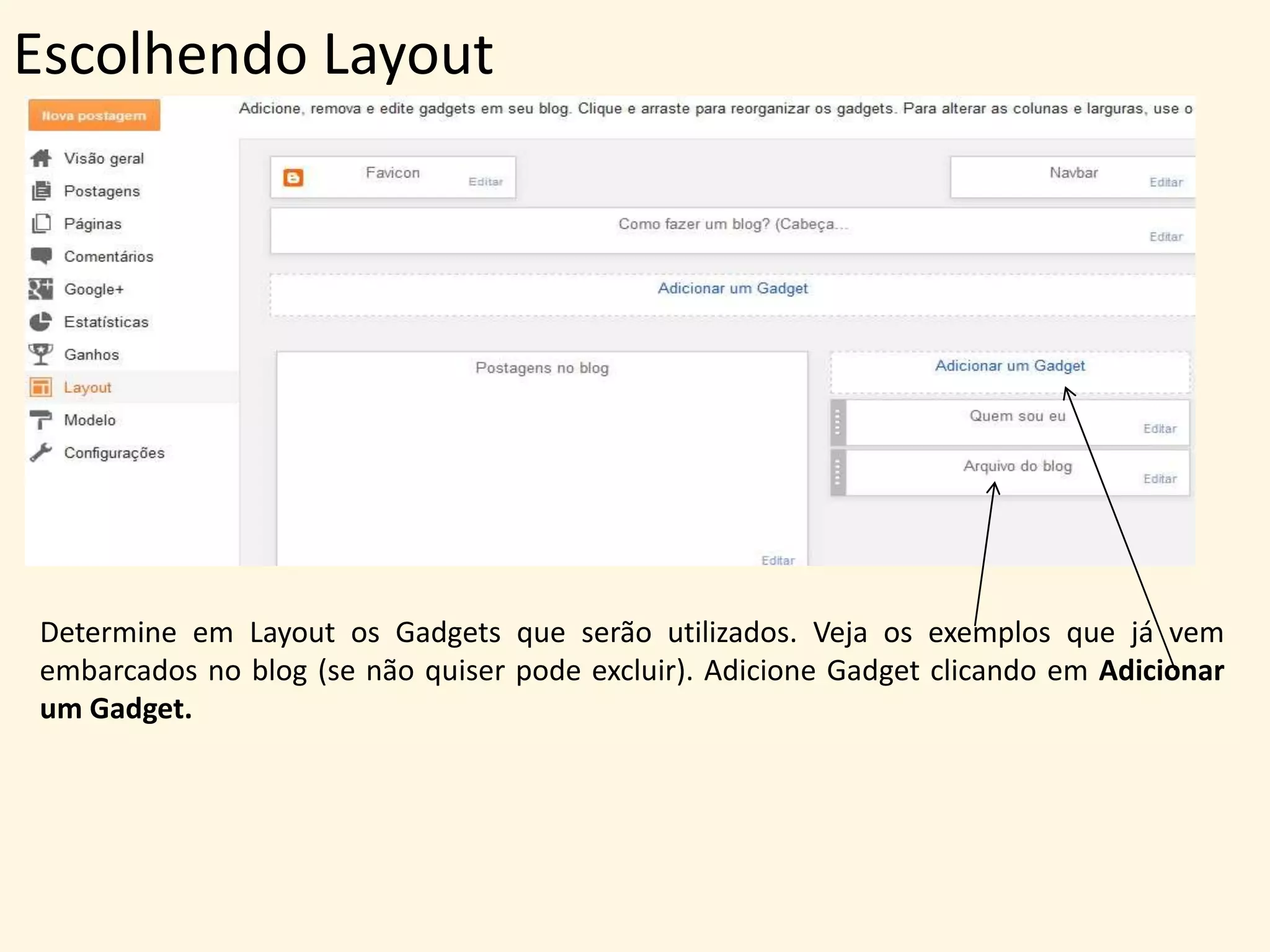
Task: Edit the Favicon gadget
Action: tap(486, 182)
